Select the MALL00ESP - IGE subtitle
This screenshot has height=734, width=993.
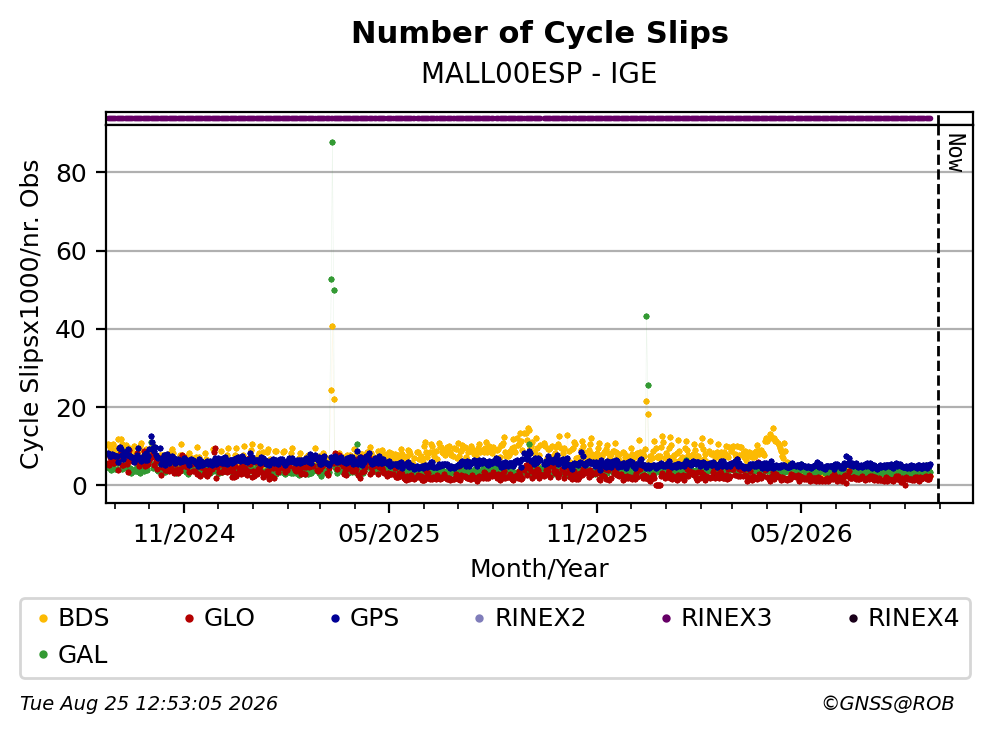(539, 73)
